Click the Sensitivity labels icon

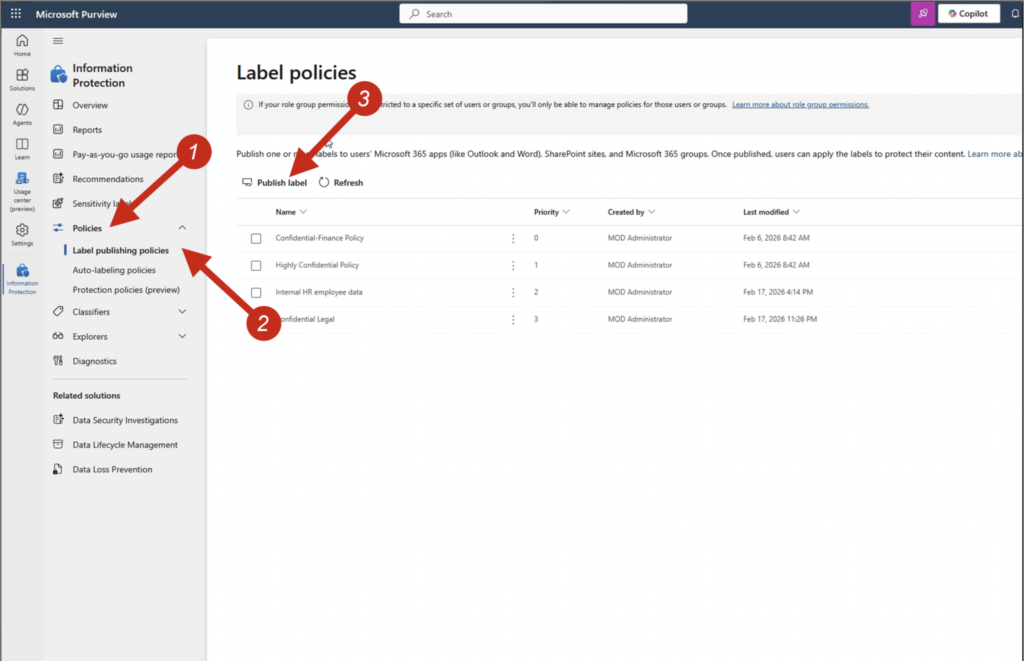click(x=58, y=203)
